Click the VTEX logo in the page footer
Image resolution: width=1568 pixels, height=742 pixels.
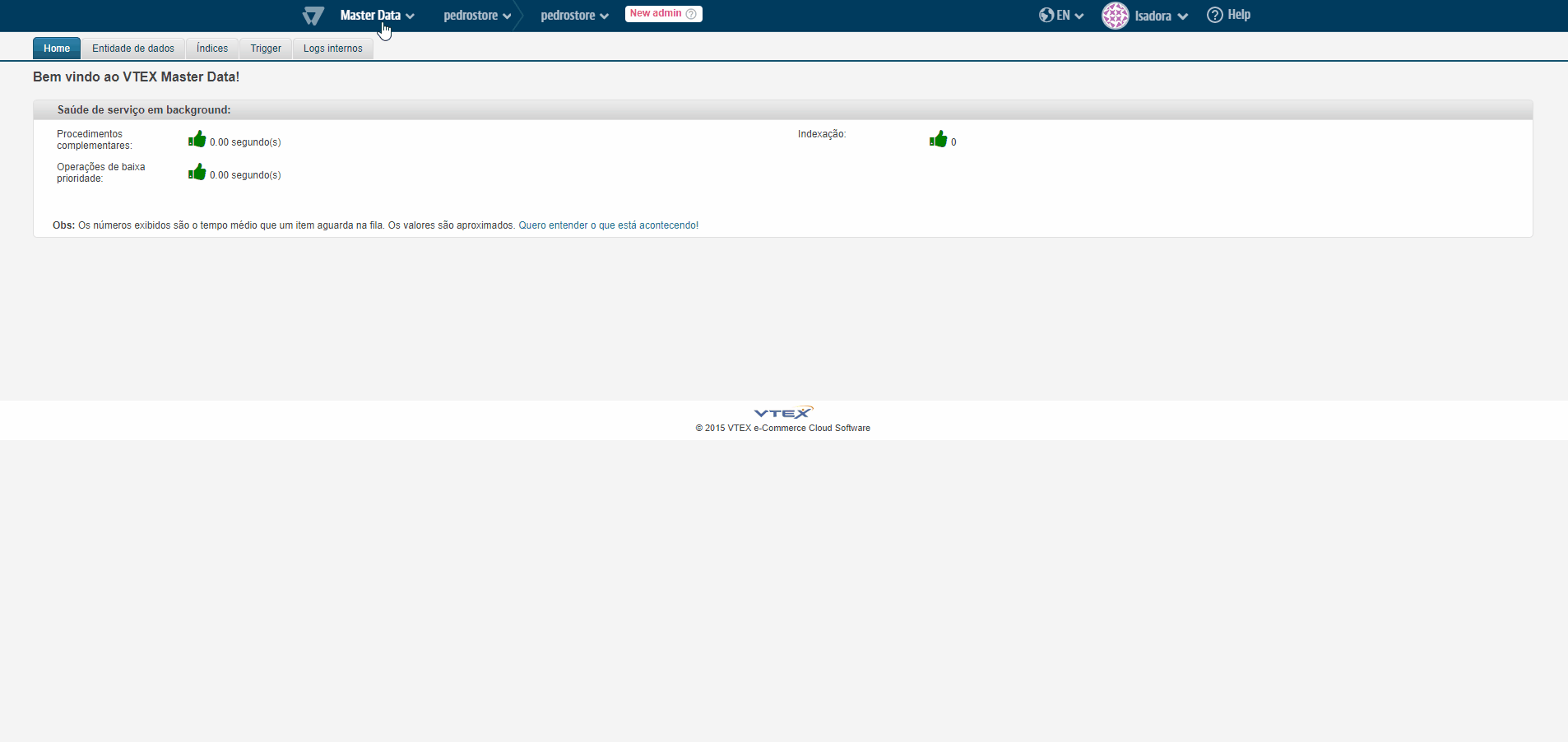[782, 412]
